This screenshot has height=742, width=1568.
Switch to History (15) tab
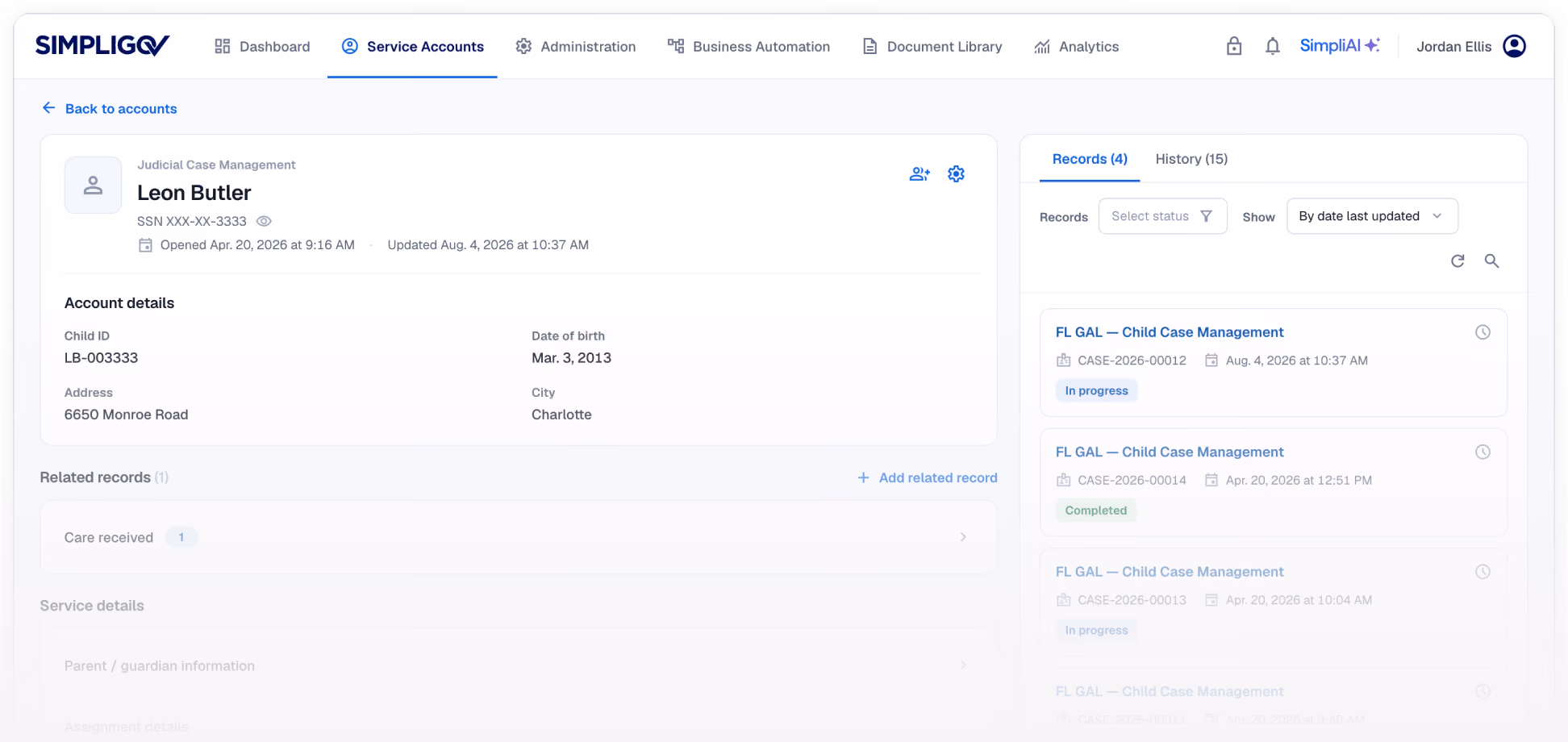click(1191, 159)
